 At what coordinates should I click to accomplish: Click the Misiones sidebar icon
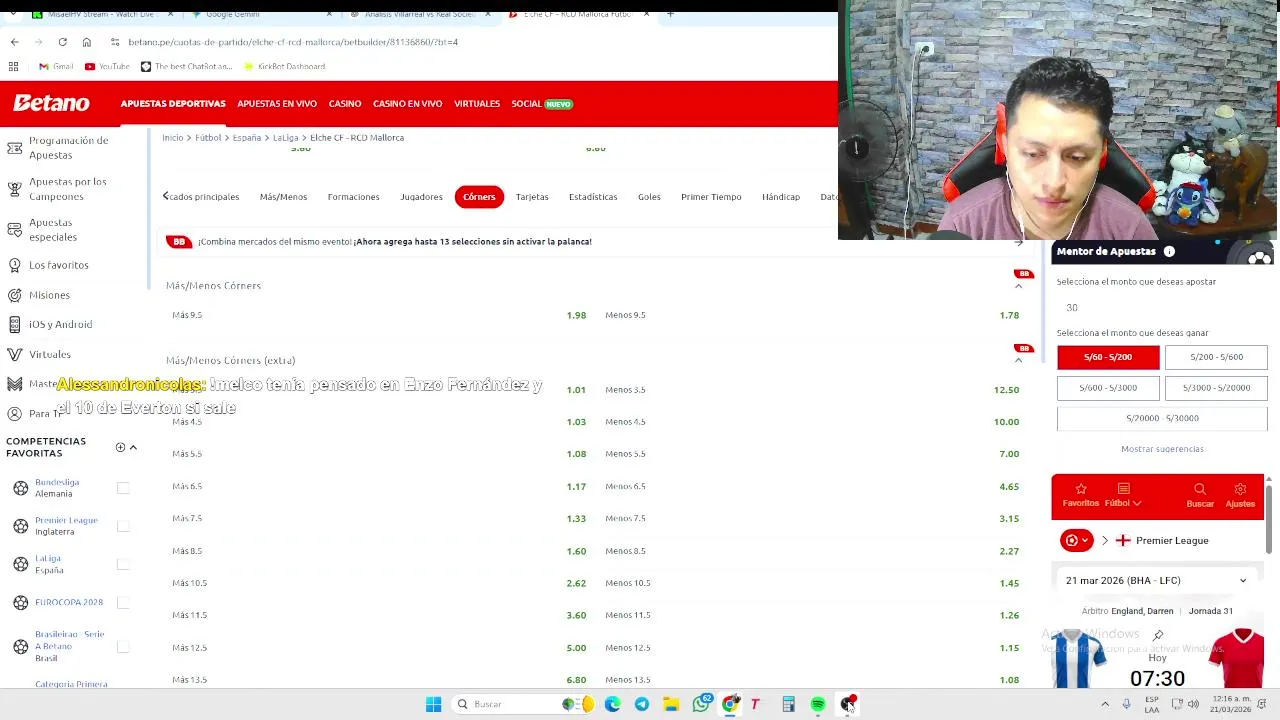(x=14, y=295)
